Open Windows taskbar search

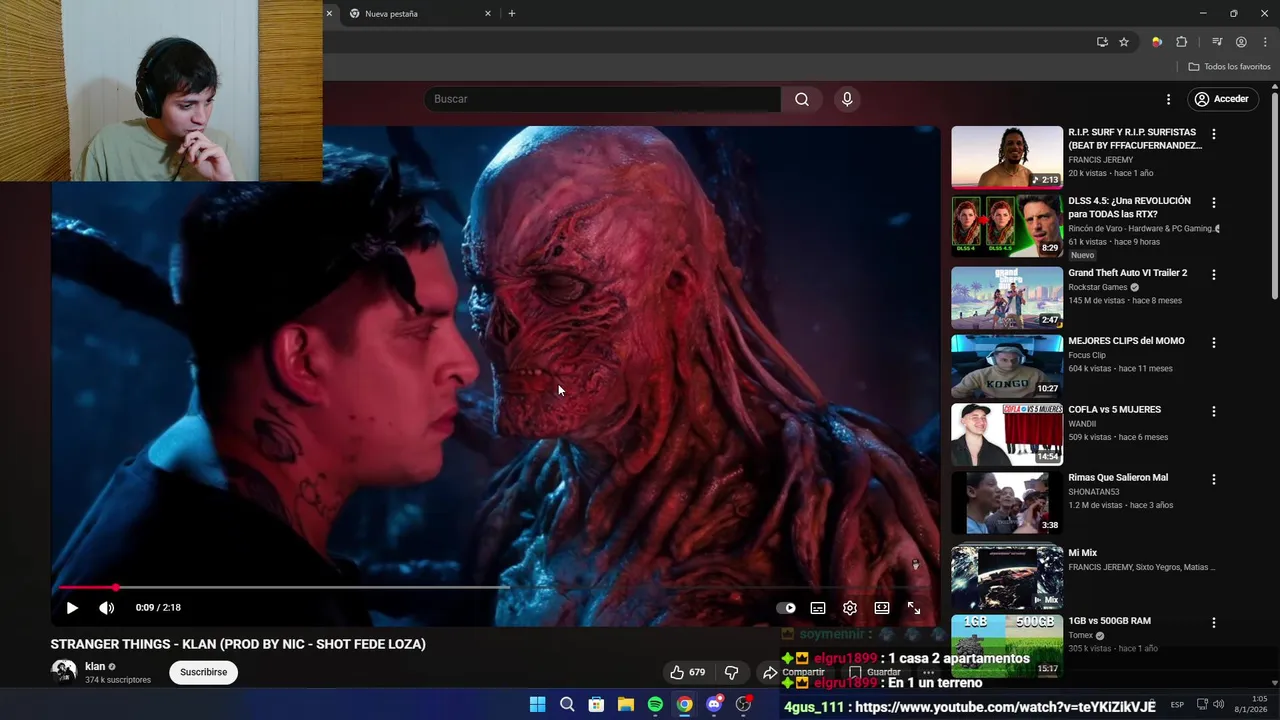pos(567,704)
